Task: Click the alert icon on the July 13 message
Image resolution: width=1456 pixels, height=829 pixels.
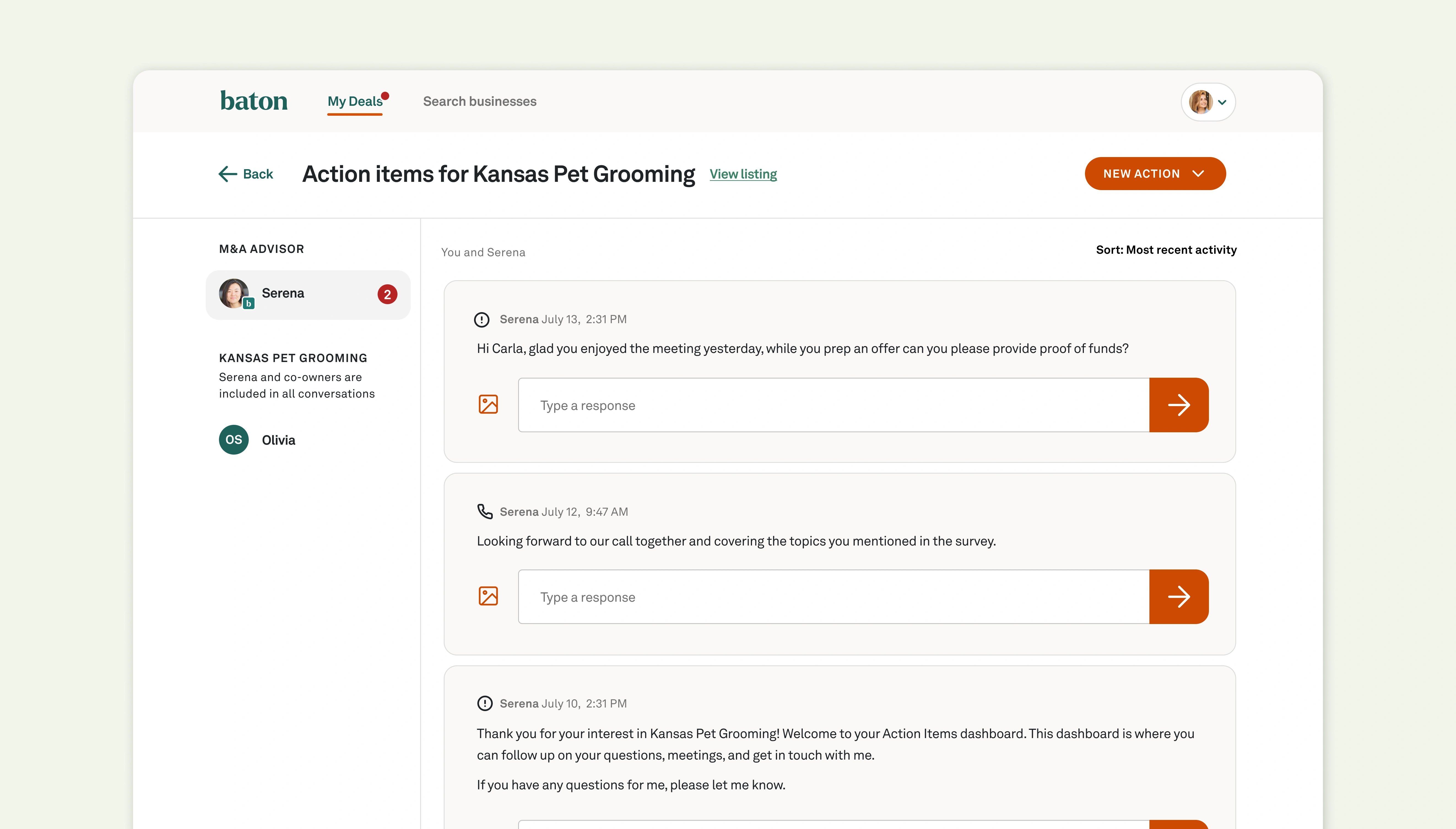Action: click(x=481, y=319)
